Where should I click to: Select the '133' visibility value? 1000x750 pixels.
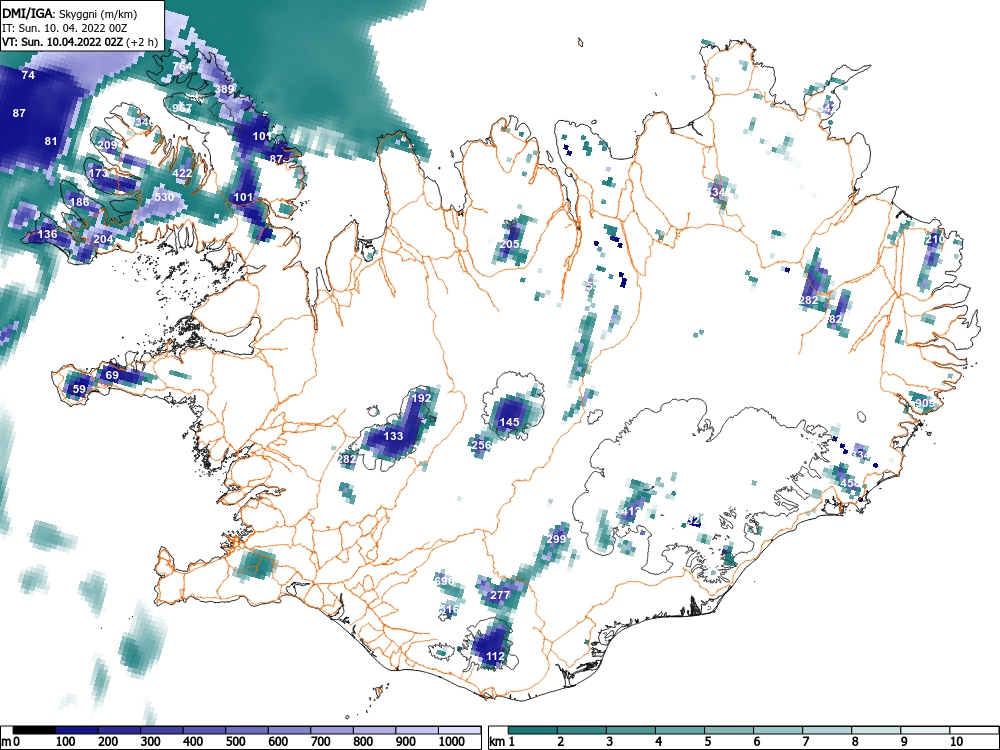[x=393, y=436]
